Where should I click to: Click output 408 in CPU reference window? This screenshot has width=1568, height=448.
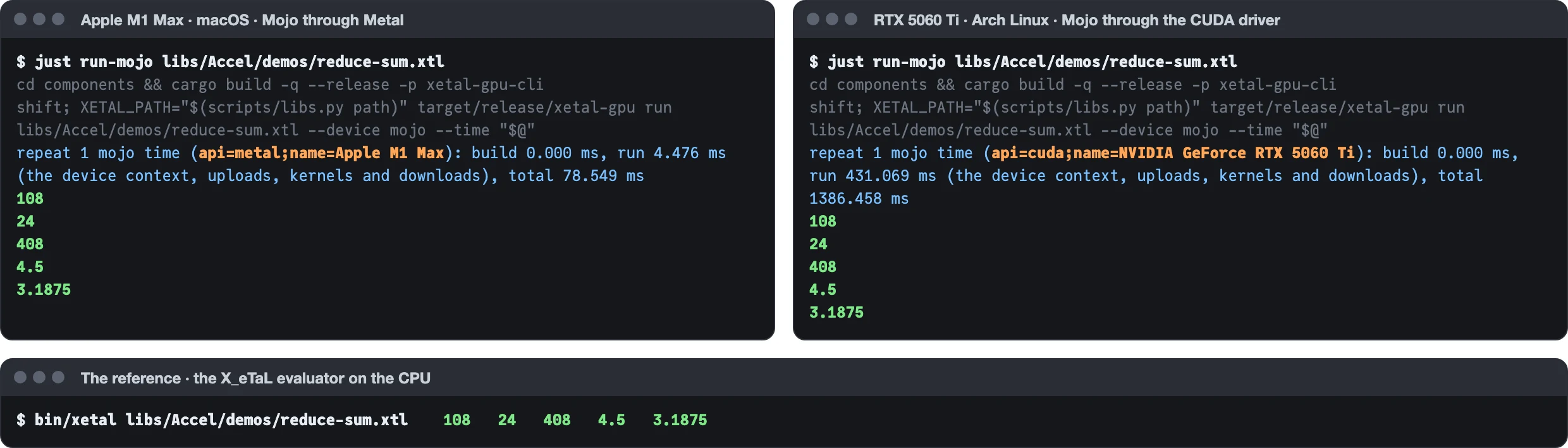click(x=557, y=420)
